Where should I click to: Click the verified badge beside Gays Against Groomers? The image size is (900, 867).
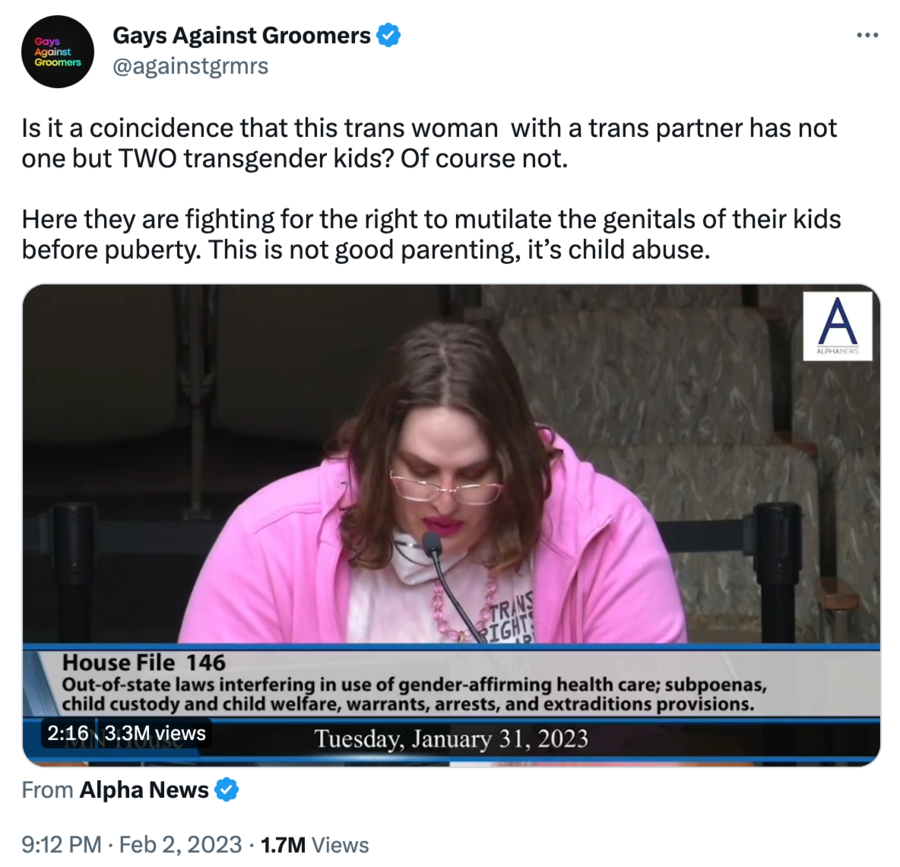(389, 36)
